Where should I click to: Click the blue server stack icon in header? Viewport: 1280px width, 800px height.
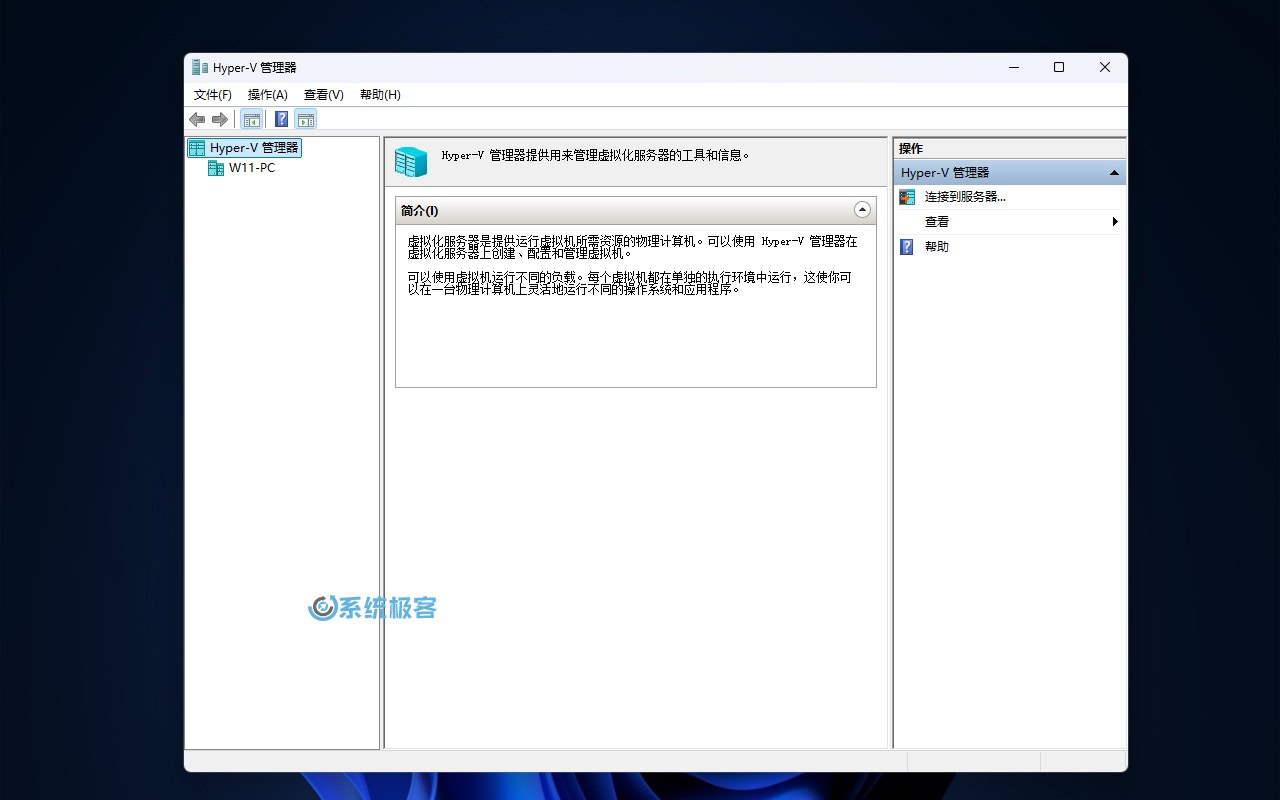(411, 162)
